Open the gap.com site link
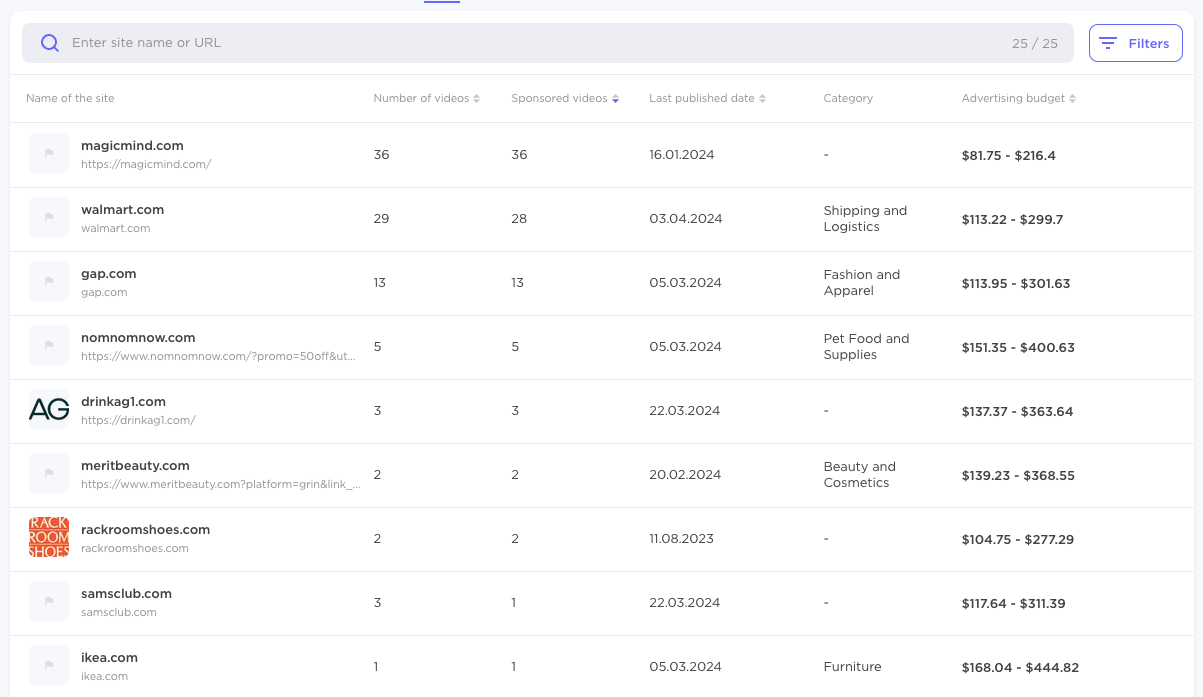 [109, 273]
